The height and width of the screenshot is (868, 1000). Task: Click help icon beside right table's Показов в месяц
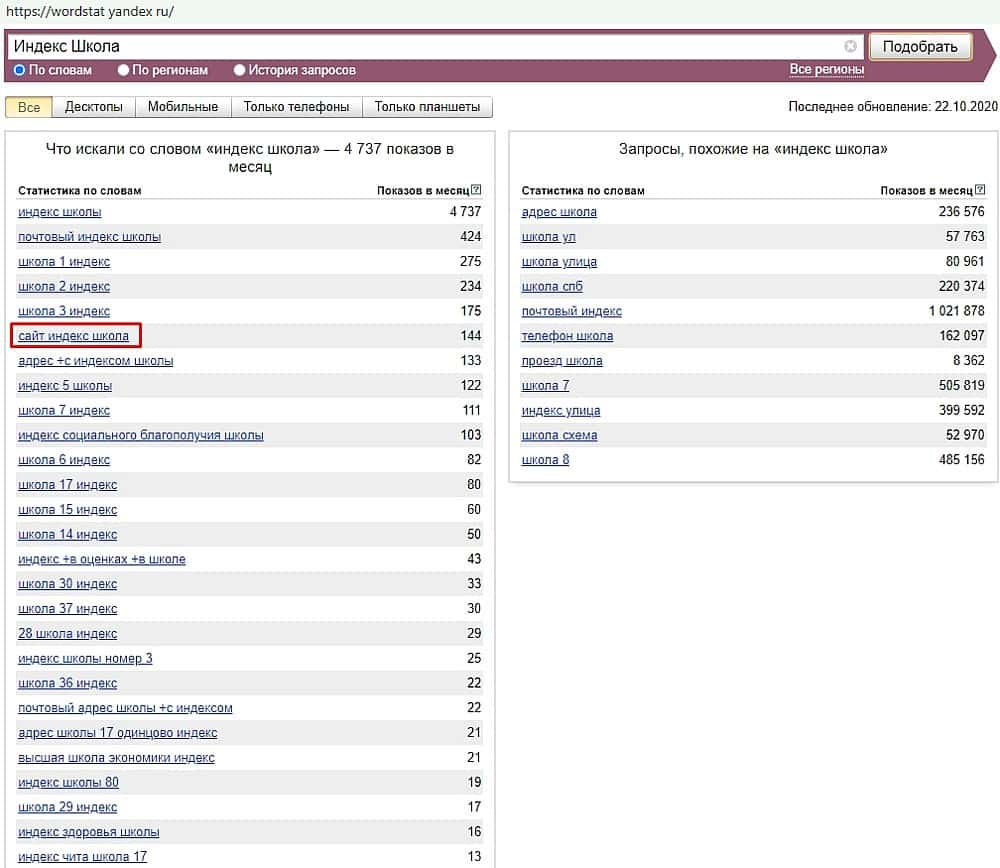coord(980,190)
